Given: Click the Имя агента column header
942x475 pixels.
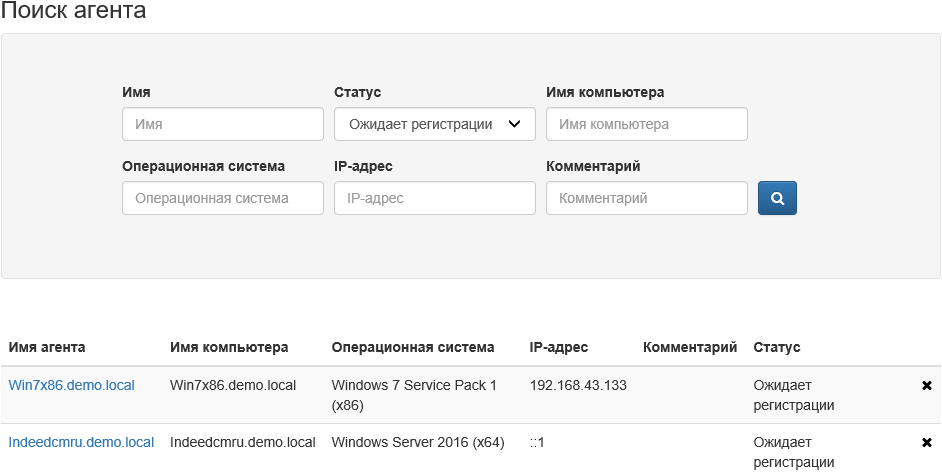Looking at the screenshot, I should 47,347.
